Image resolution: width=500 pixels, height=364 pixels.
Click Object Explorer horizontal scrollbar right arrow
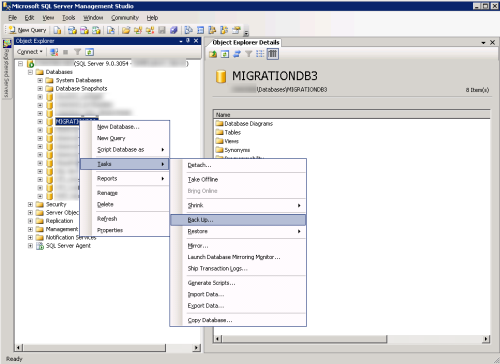point(197,348)
